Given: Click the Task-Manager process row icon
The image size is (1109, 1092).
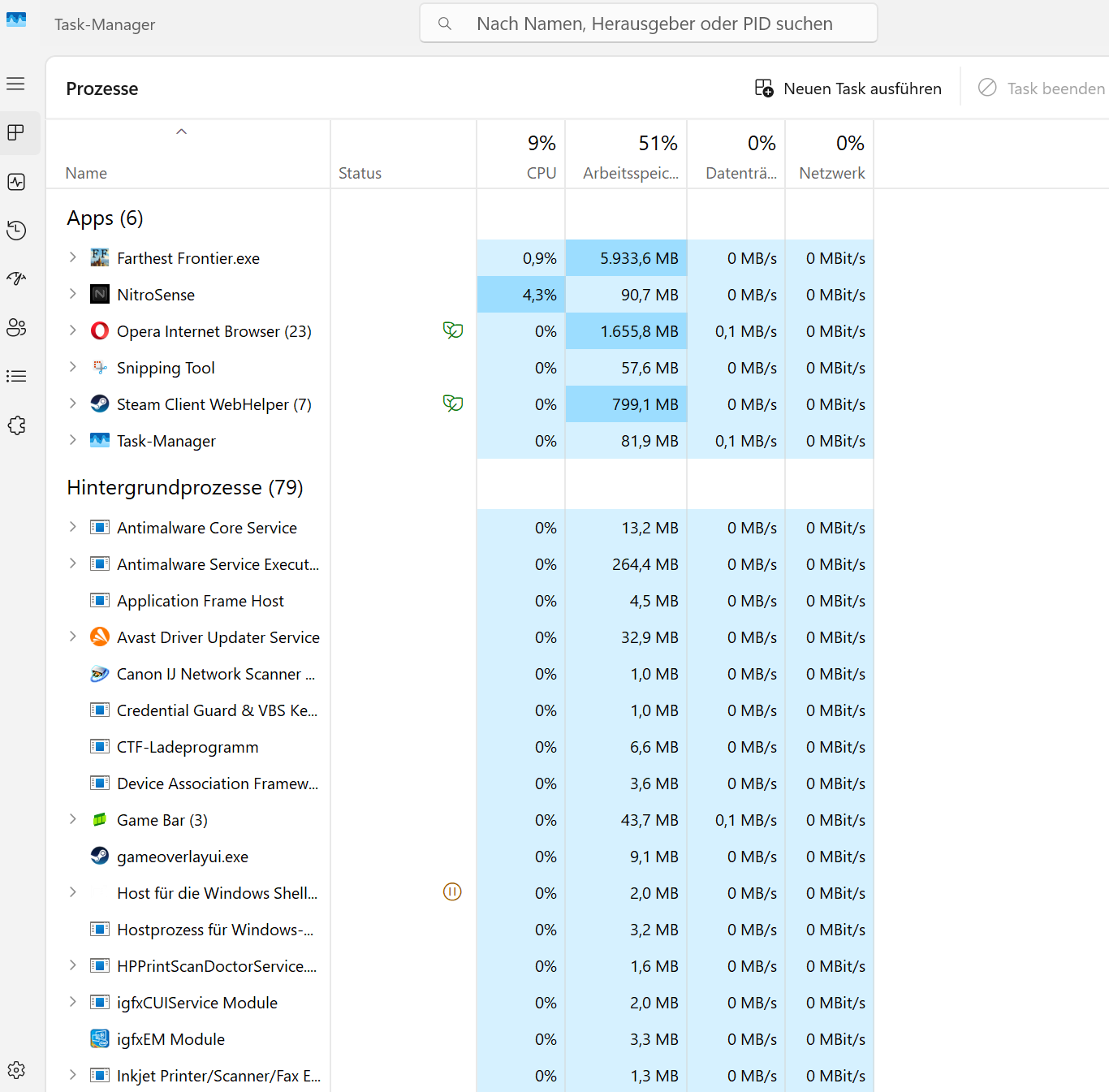Looking at the screenshot, I should 100,440.
